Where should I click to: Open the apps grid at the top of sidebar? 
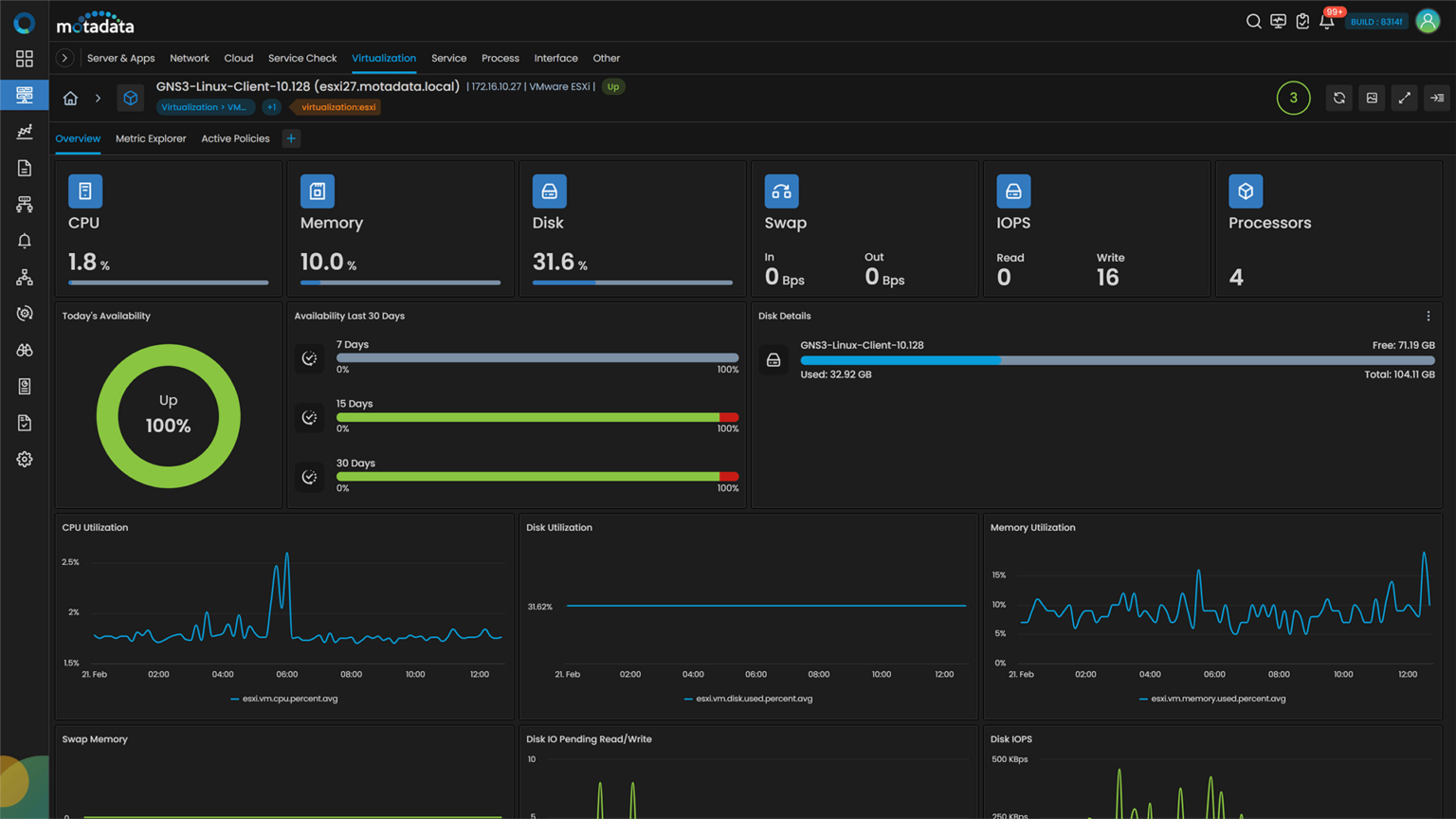click(25, 58)
